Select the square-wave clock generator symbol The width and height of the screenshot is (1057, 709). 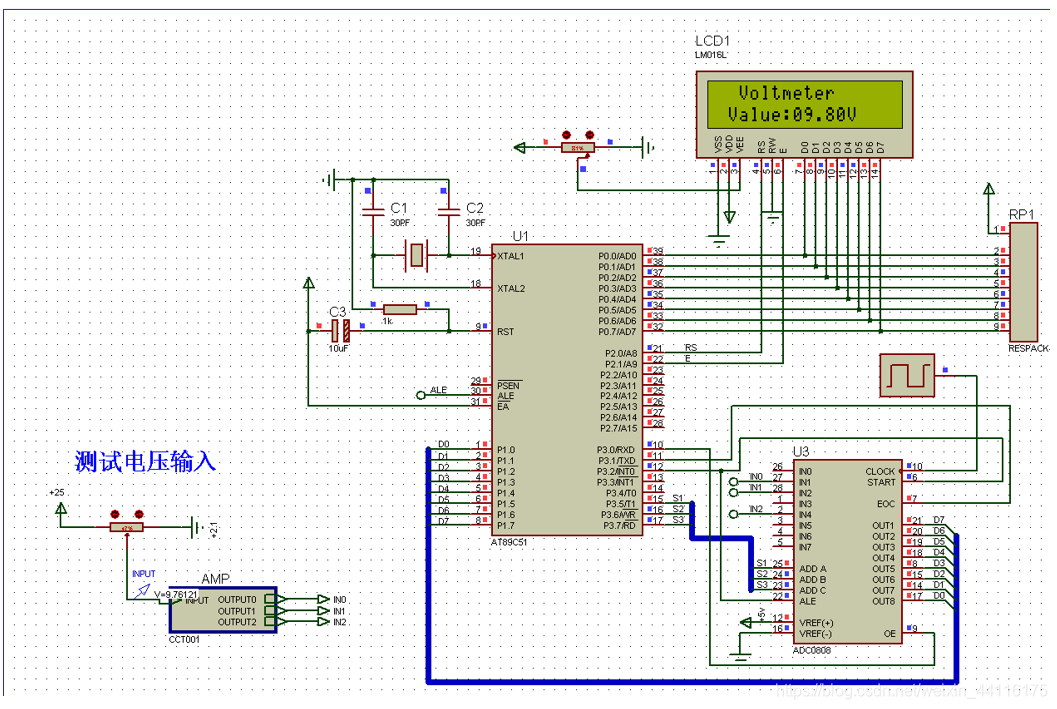pyautogui.click(x=906, y=376)
